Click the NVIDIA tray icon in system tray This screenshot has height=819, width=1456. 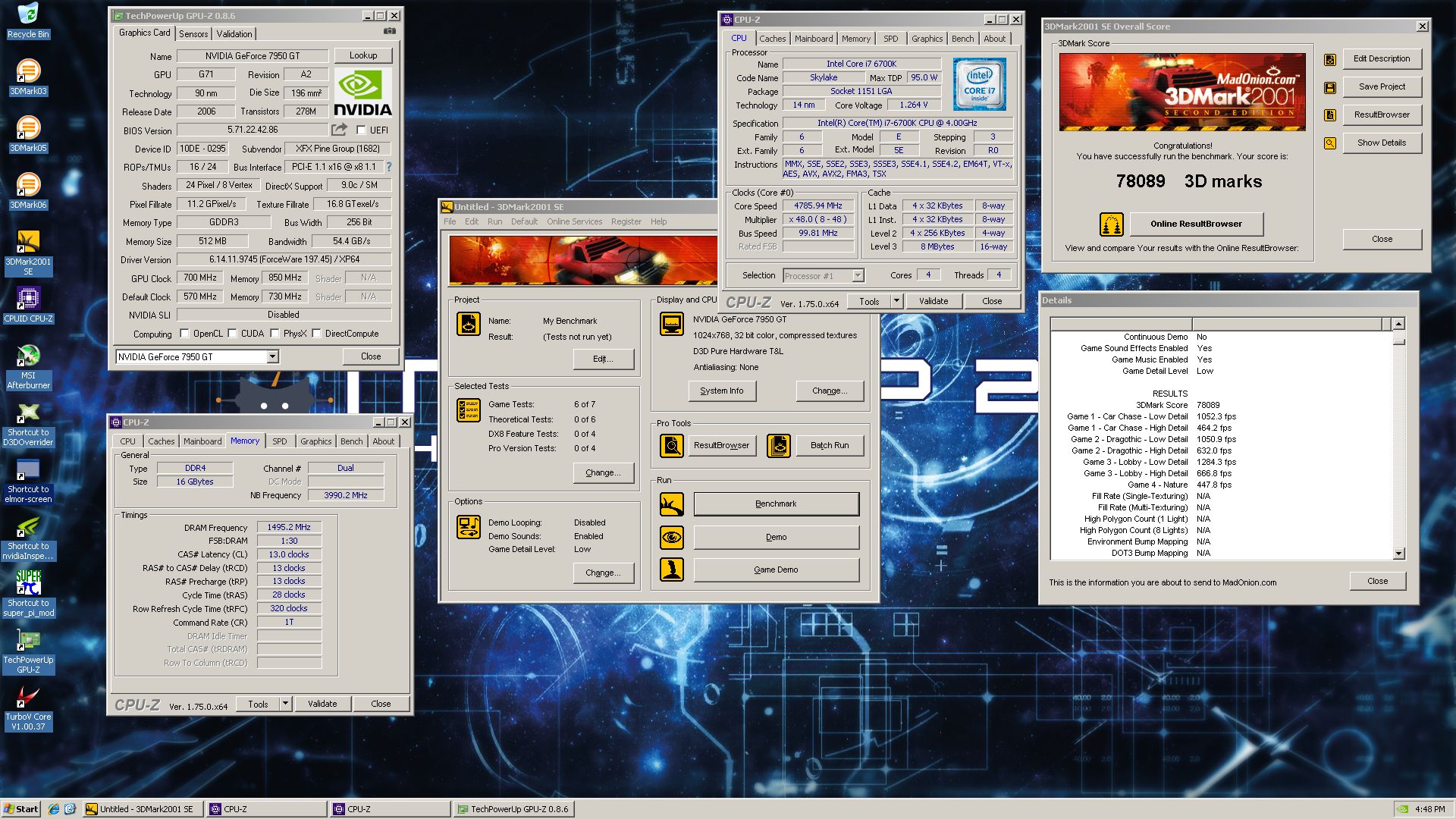(x=1403, y=809)
